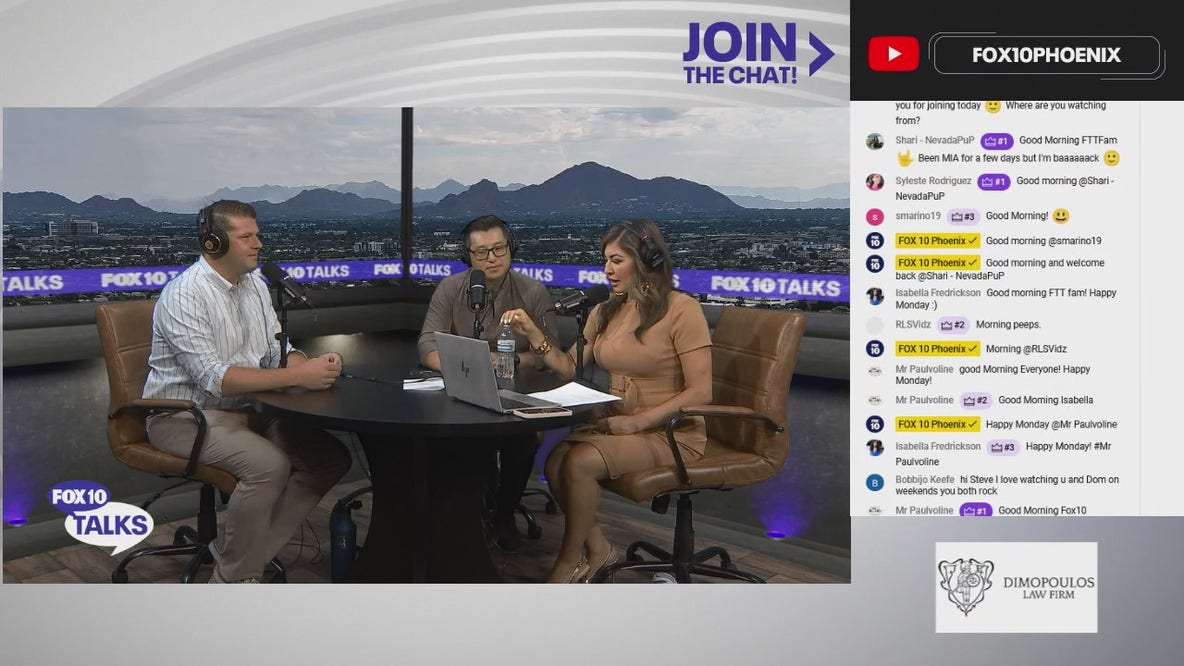The image size is (1184, 666).
Task: Click the username 'Bobbijo Keefe'
Action: coord(925,479)
